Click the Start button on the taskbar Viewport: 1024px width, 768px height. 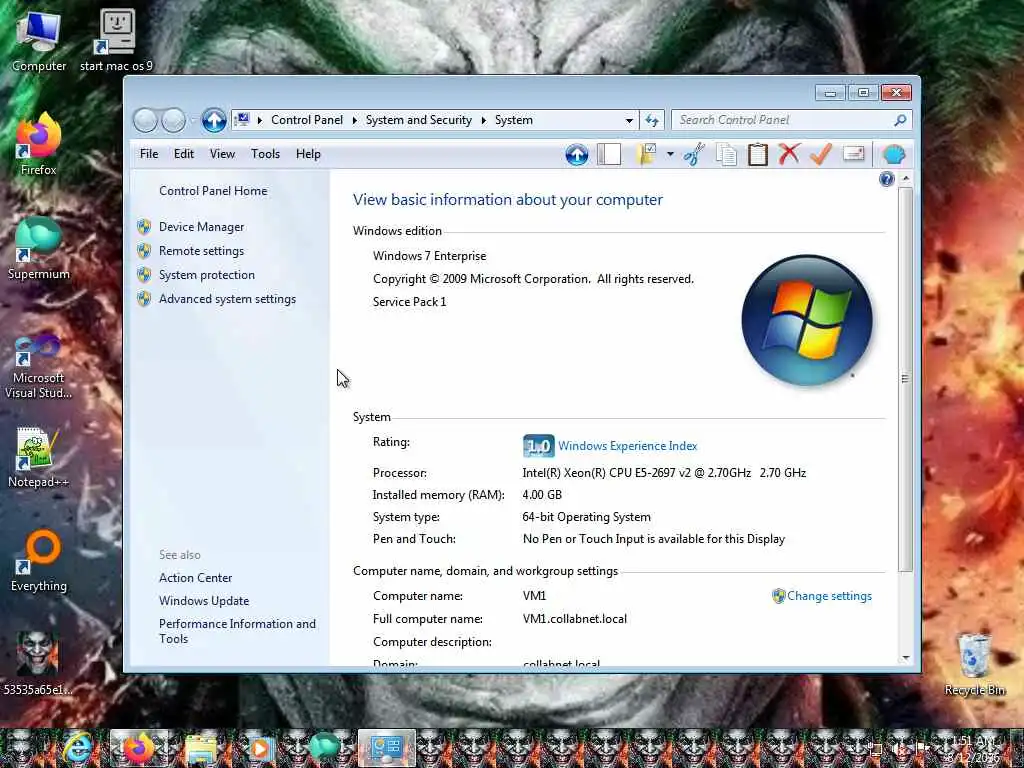tap(21, 748)
